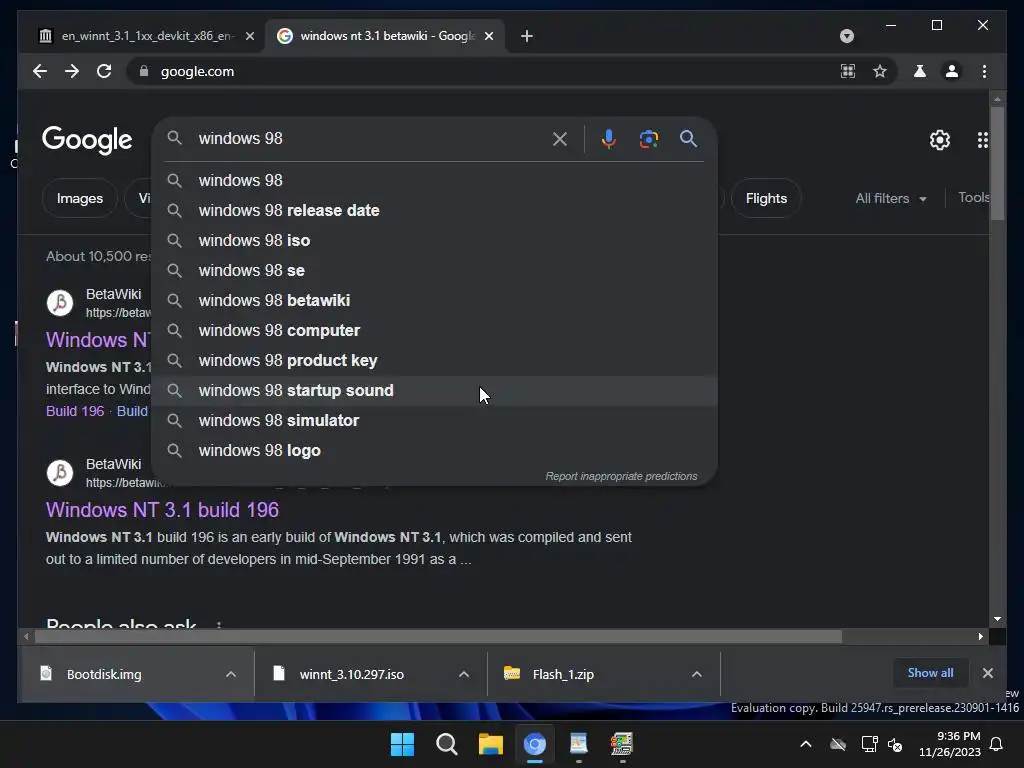The height and width of the screenshot is (768, 1024).
Task: Open 'Windows NT 3.1 build 196' result
Action: coord(162,509)
